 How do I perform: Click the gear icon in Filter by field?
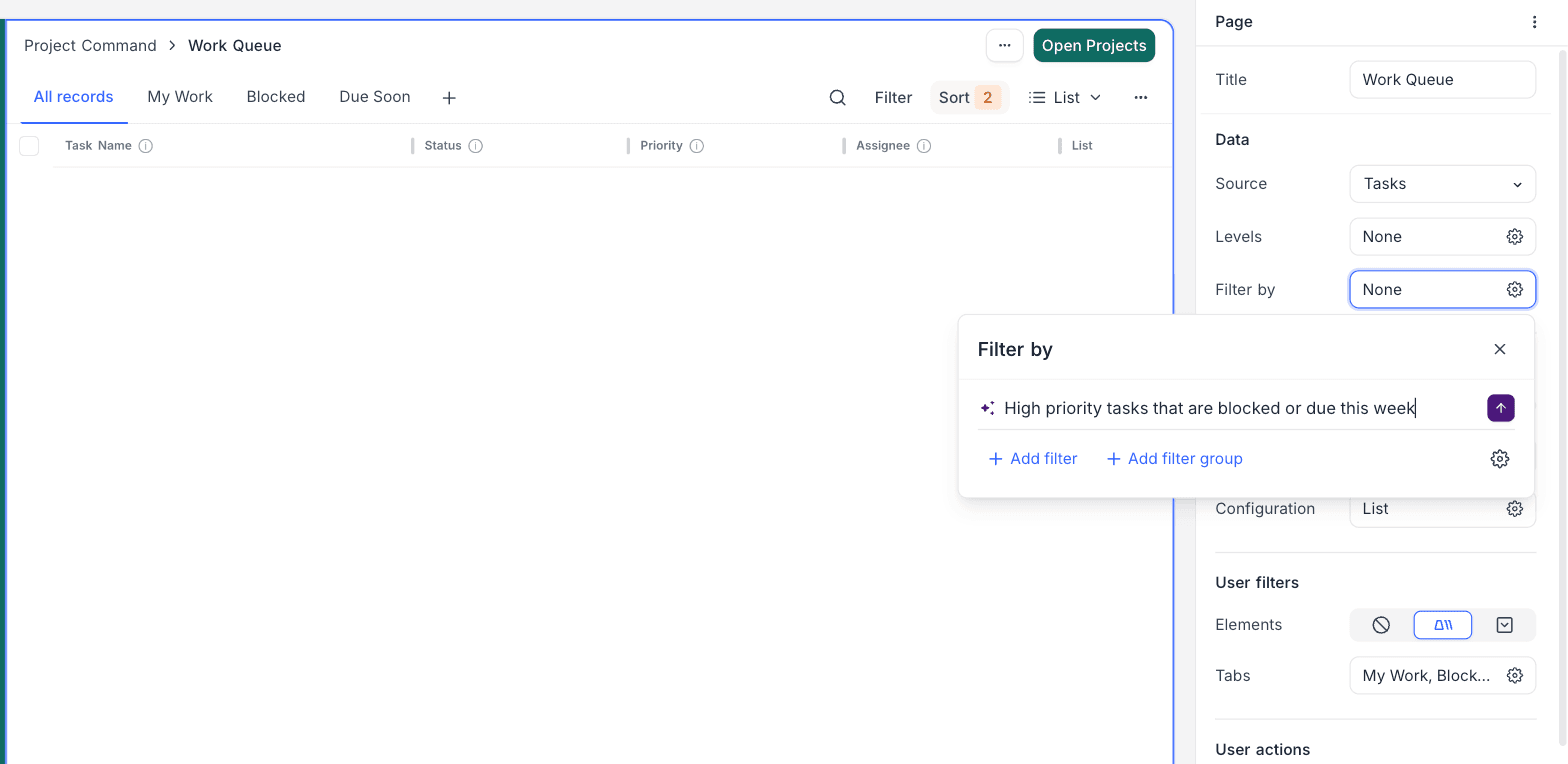(x=1515, y=289)
